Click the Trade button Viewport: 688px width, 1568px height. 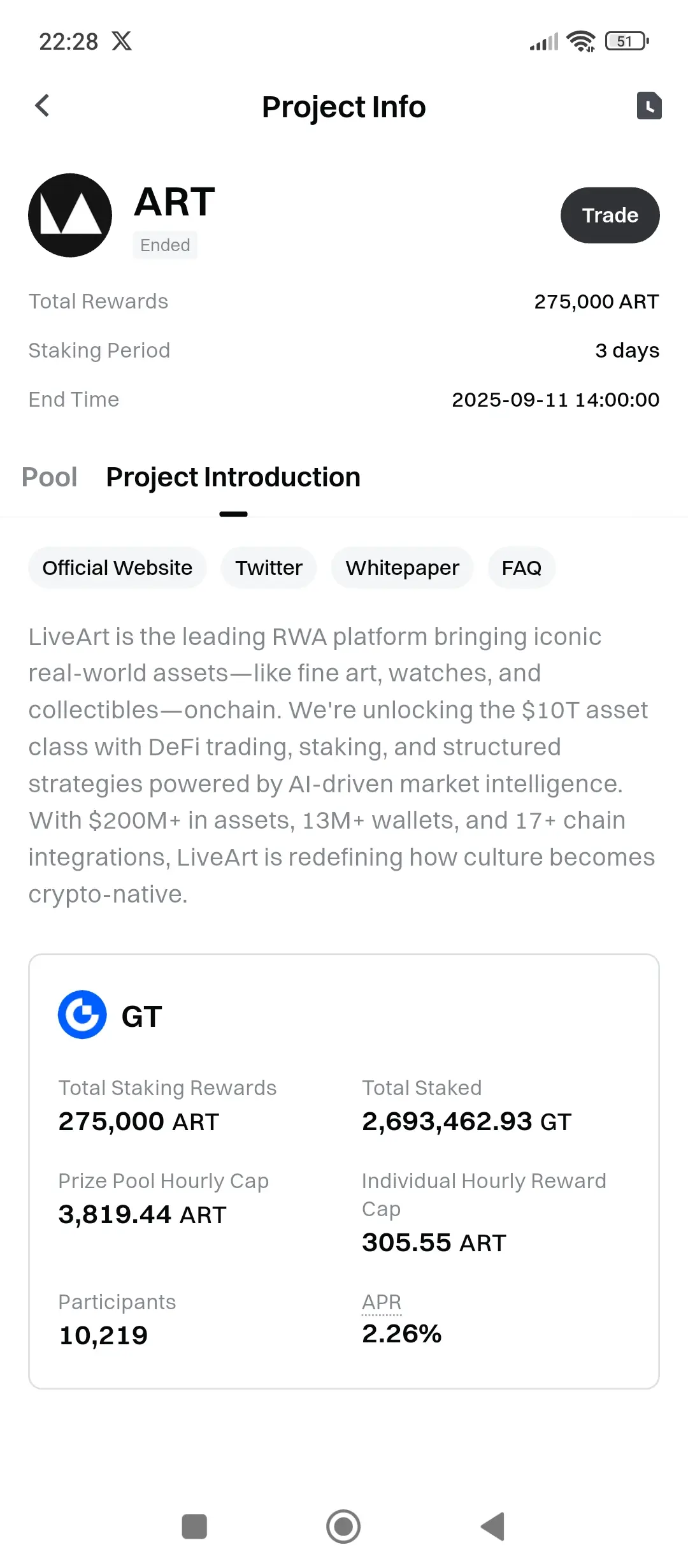[610, 215]
